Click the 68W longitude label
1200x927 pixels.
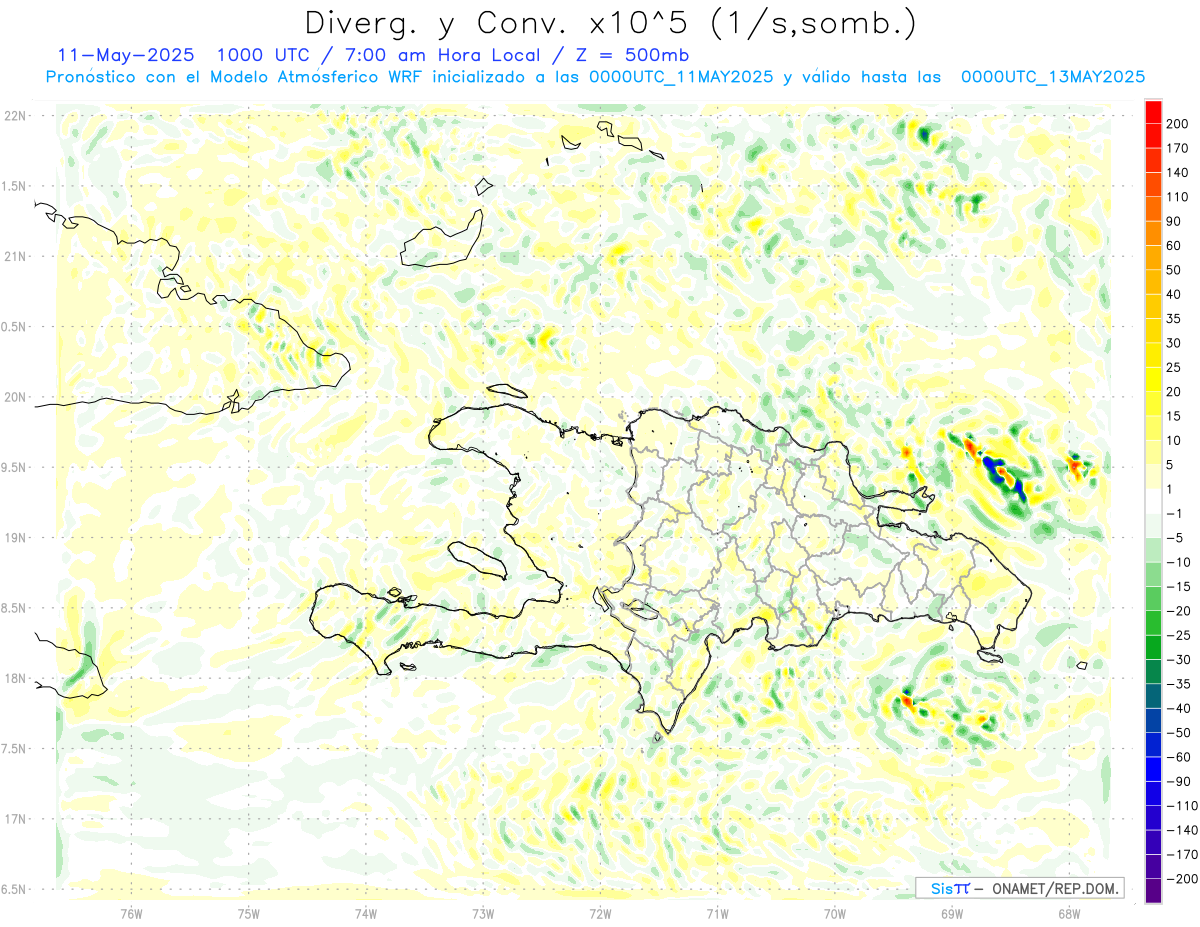click(x=1069, y=913)
